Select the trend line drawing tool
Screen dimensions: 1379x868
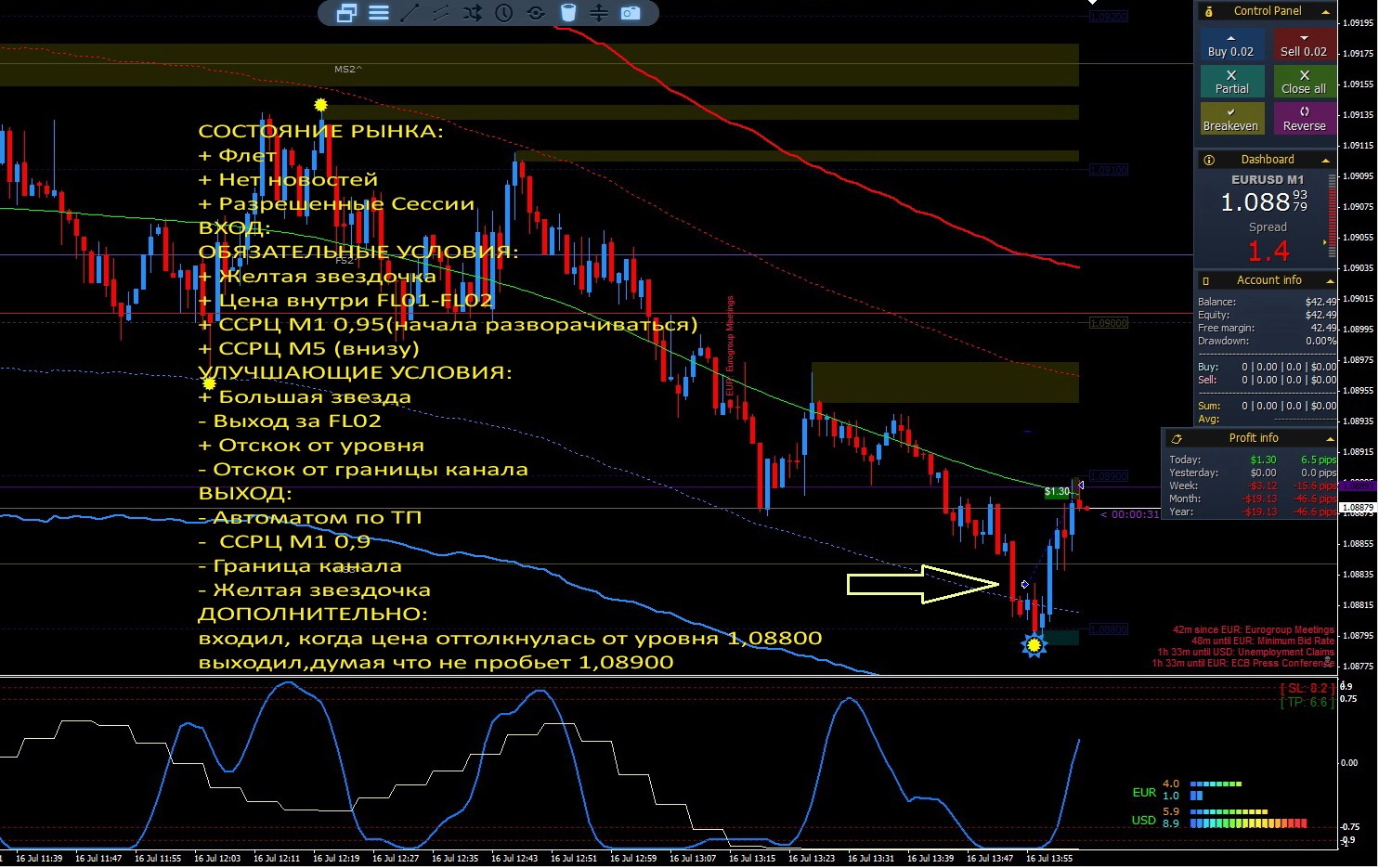[410, 13]
